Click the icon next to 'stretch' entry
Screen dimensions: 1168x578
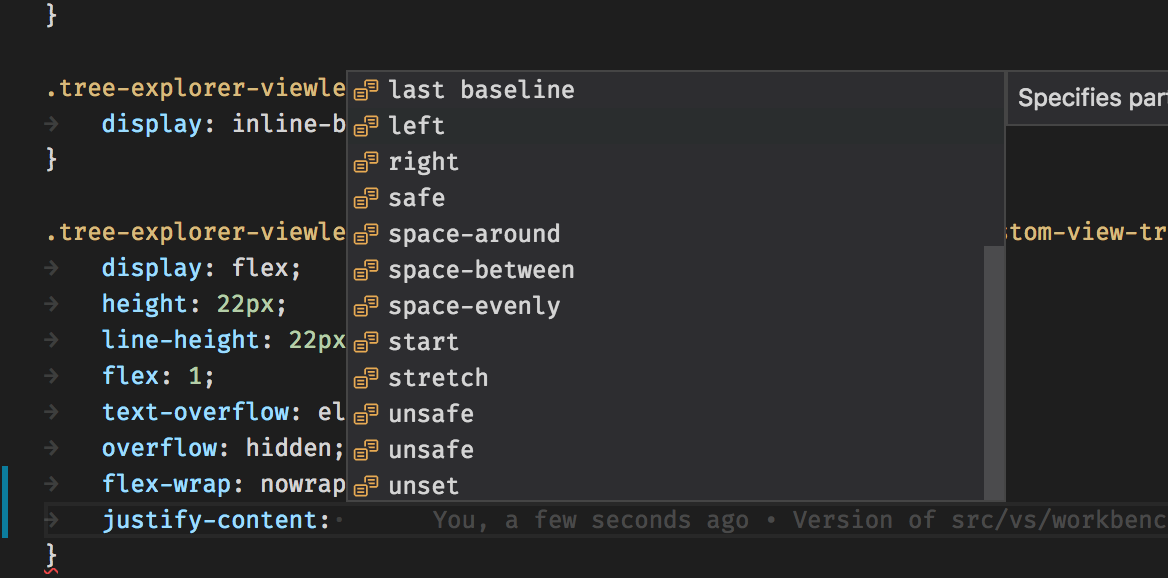[x=364, y=378]
